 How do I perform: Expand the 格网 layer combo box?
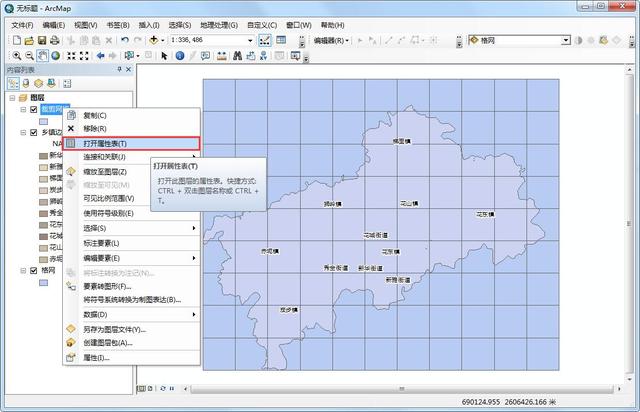[x=566, y=40]
